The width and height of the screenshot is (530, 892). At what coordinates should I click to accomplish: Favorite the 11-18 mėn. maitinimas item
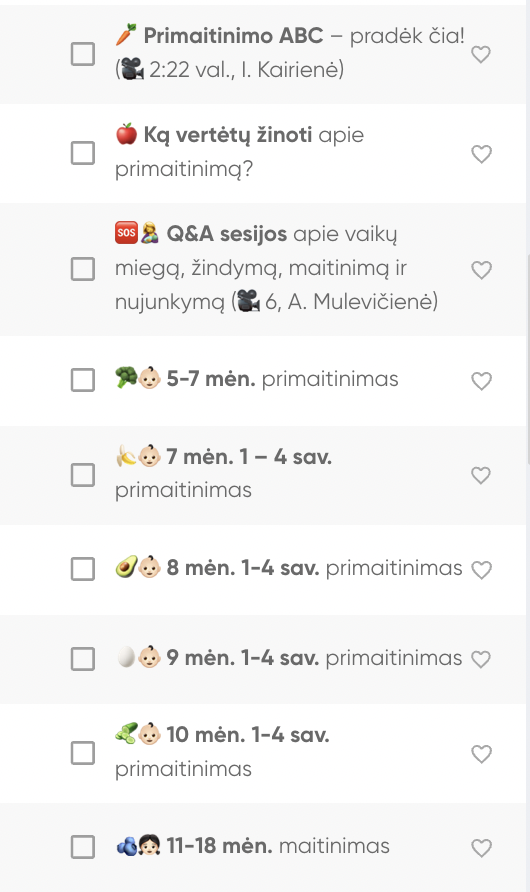pos(481,848)
